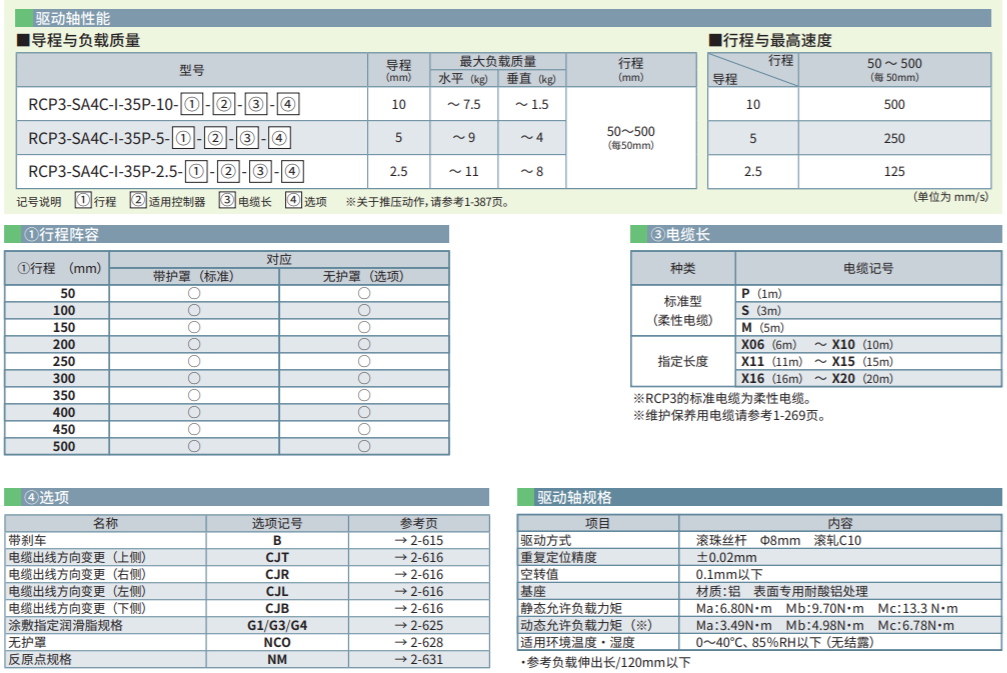Image resolution: width=1007 pixels, height=673 pixels.
Task: Select the stroke 450 row label
Action: click(64, 430)
